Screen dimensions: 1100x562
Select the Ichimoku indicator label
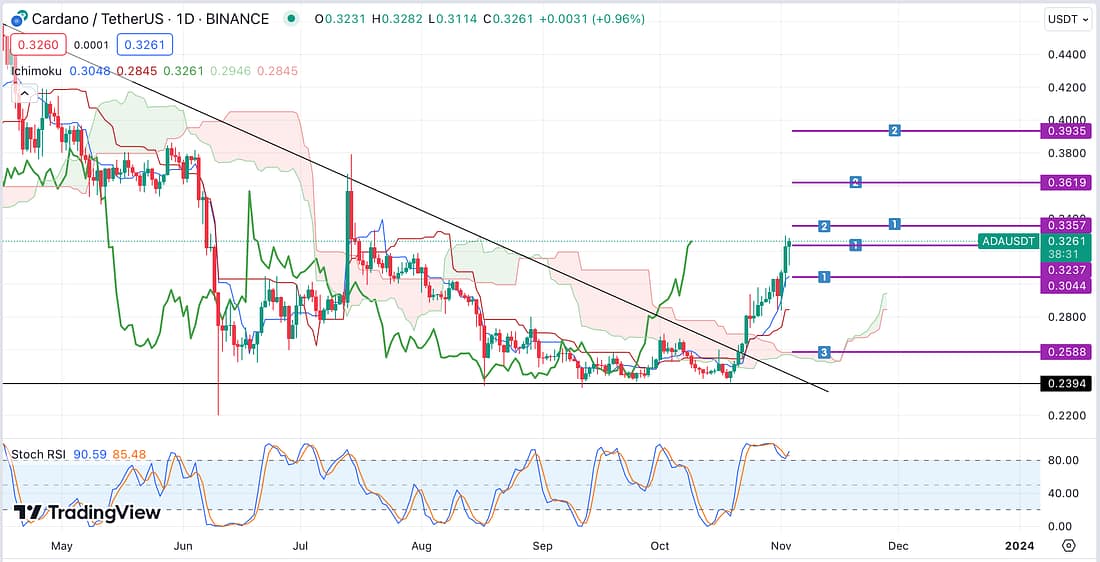point(36,71)
